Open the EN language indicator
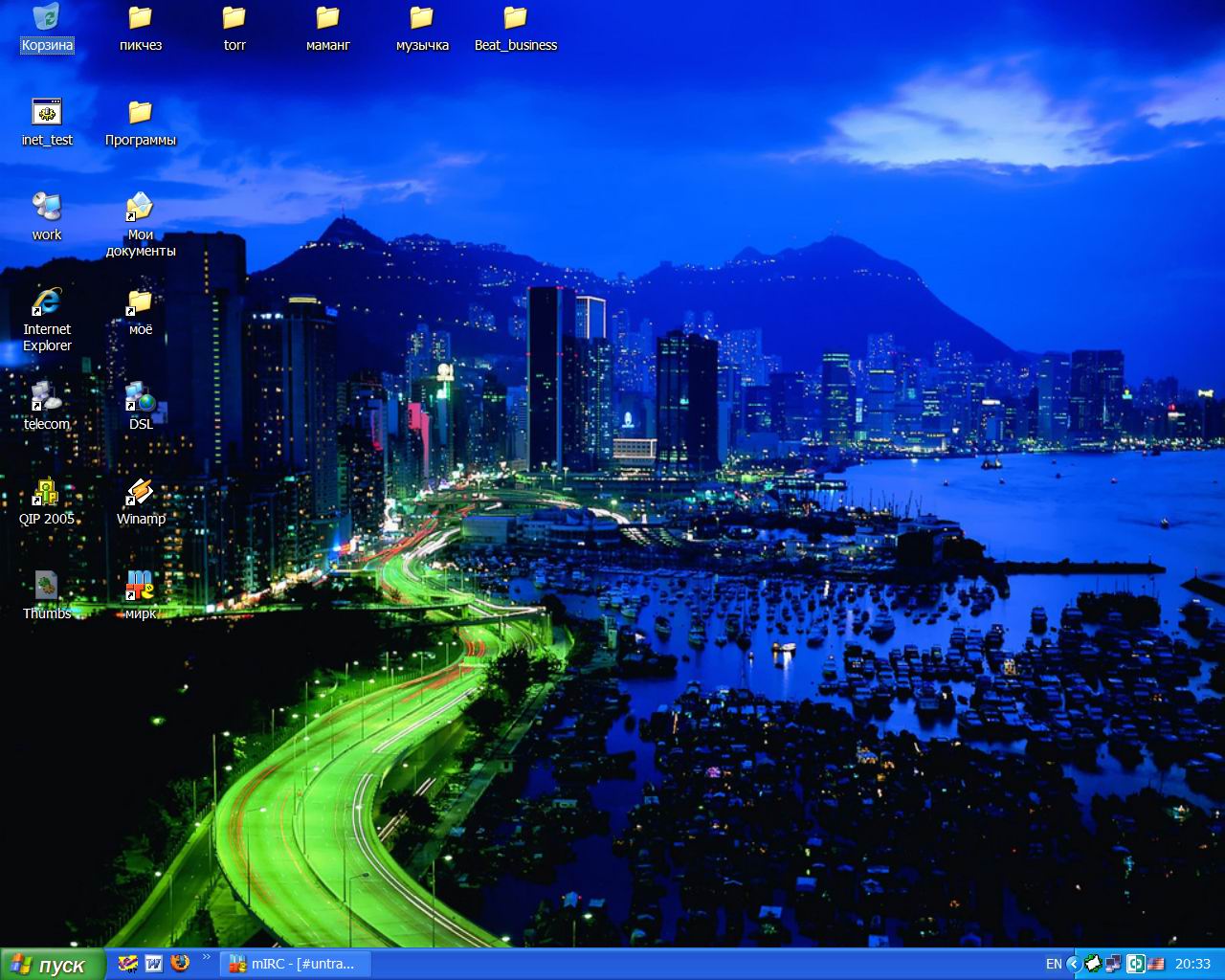This screenshot has height=980, width=1225. tap(1054, 965)
